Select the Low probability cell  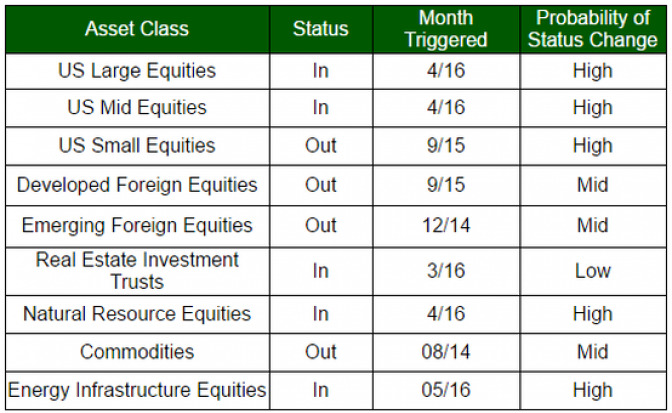click(593, 271)
